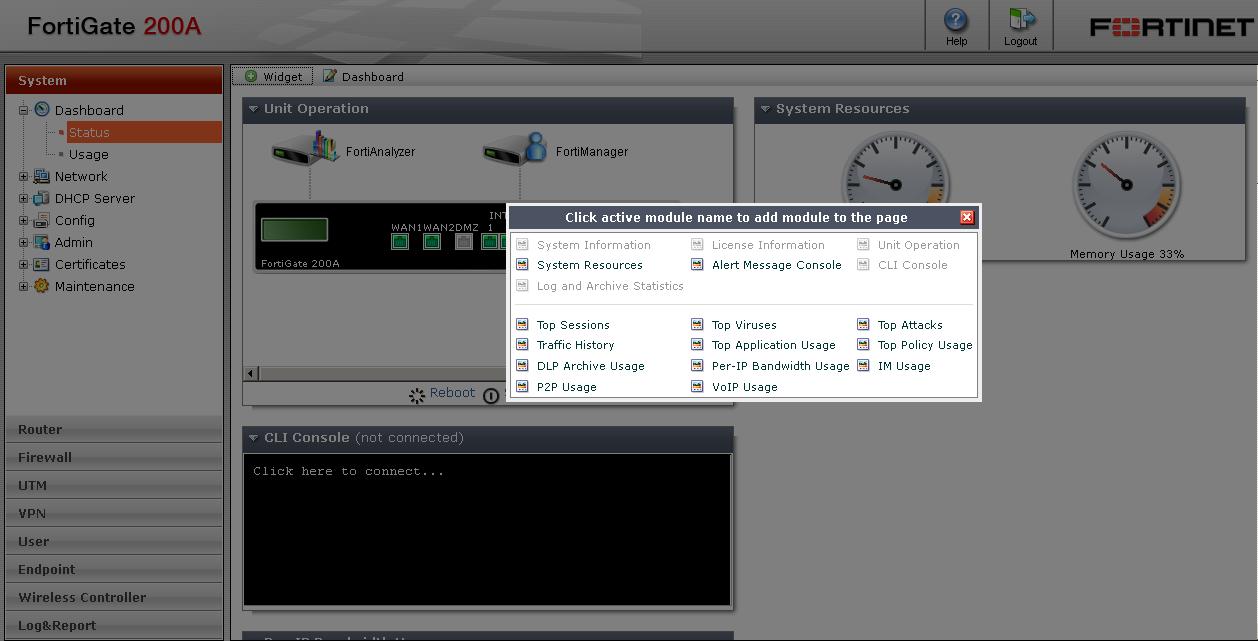Expand the Config tree node
The image size is (1258, 641).
coord(23,220)
